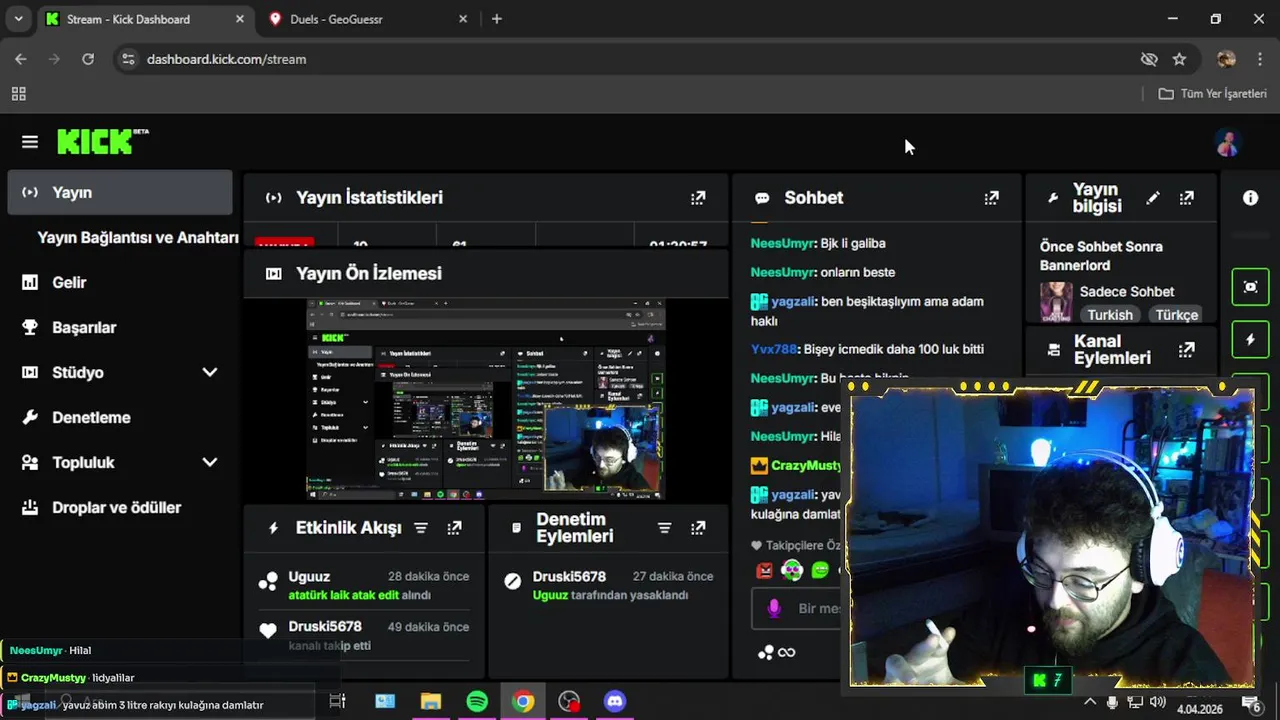The width and height of the screenshot is (1280, 720).
Task: View site information icon in address bar
Action: pyautogui.click(x=127, y=59)
